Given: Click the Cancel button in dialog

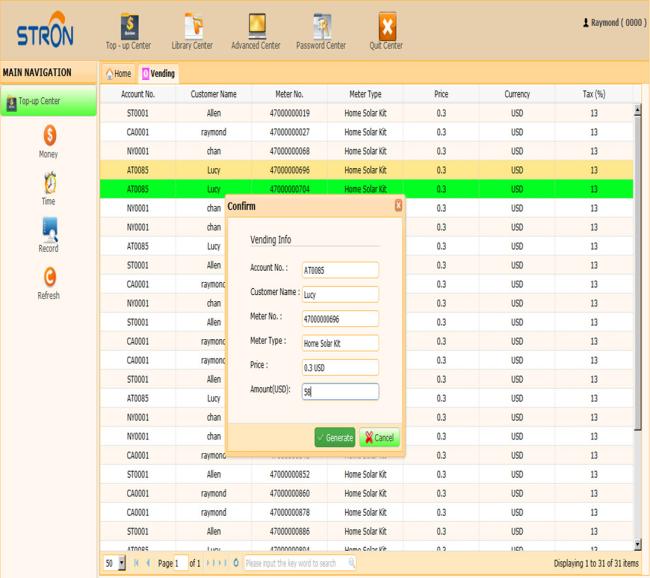Looking at the screenshot, I should point(378,438).
